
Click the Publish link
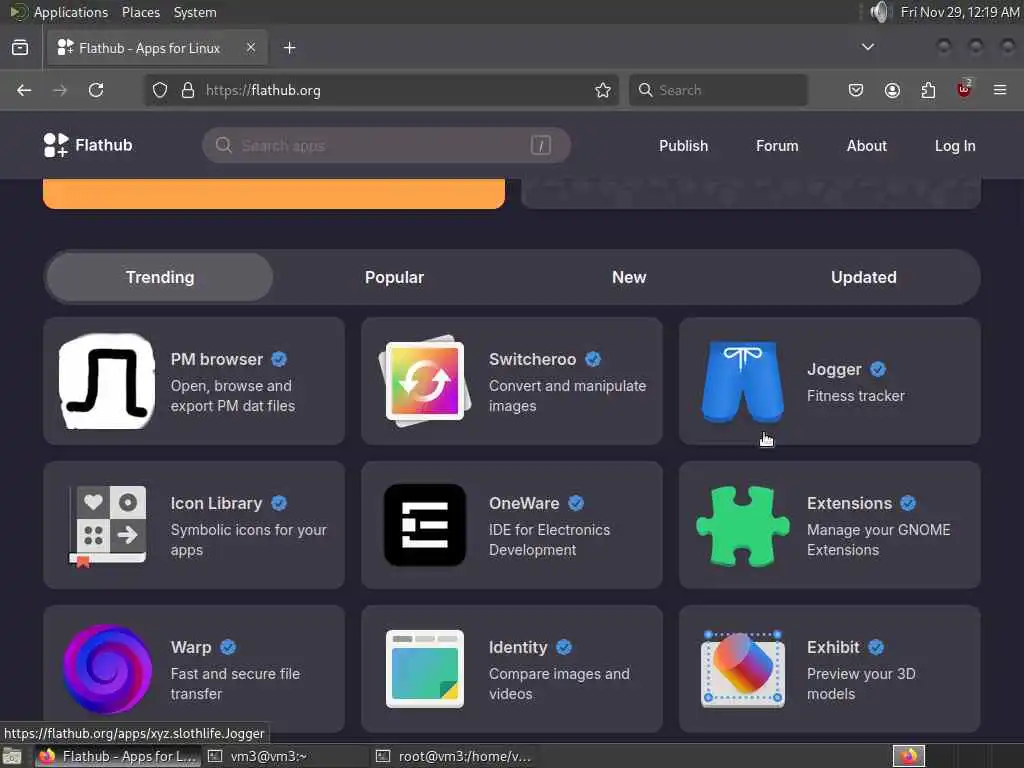683,146
